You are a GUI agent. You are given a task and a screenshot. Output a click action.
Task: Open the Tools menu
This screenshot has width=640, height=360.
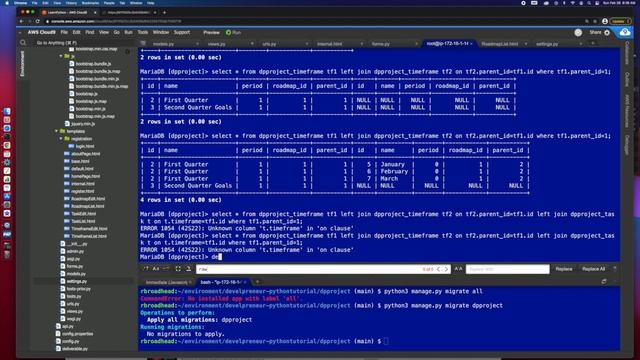click(x=142, y=32)
